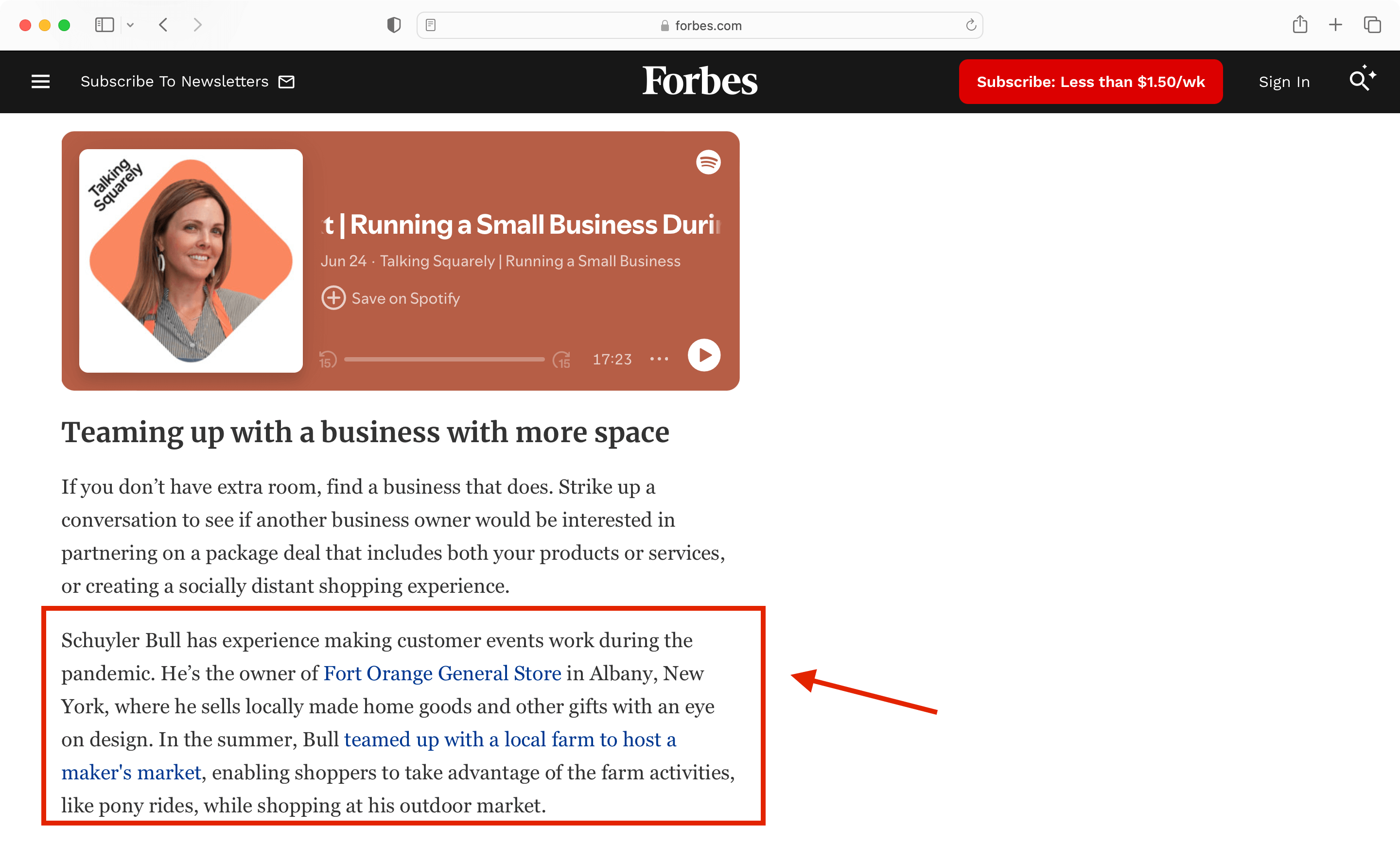Open Safari share menu
The image size is (1400, 843).
coord(1299,25)
